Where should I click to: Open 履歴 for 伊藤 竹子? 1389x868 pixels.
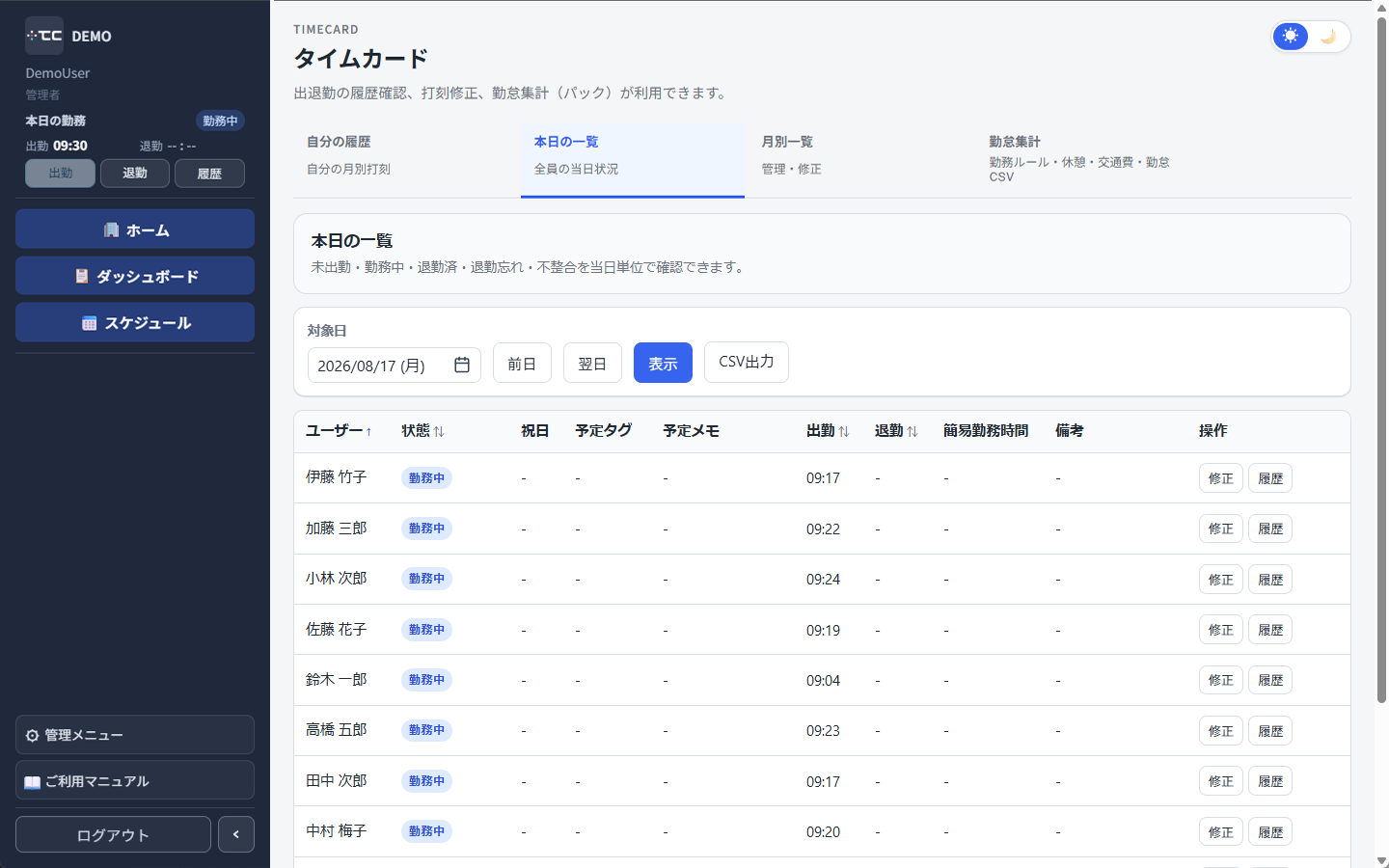click(1270, 478)
